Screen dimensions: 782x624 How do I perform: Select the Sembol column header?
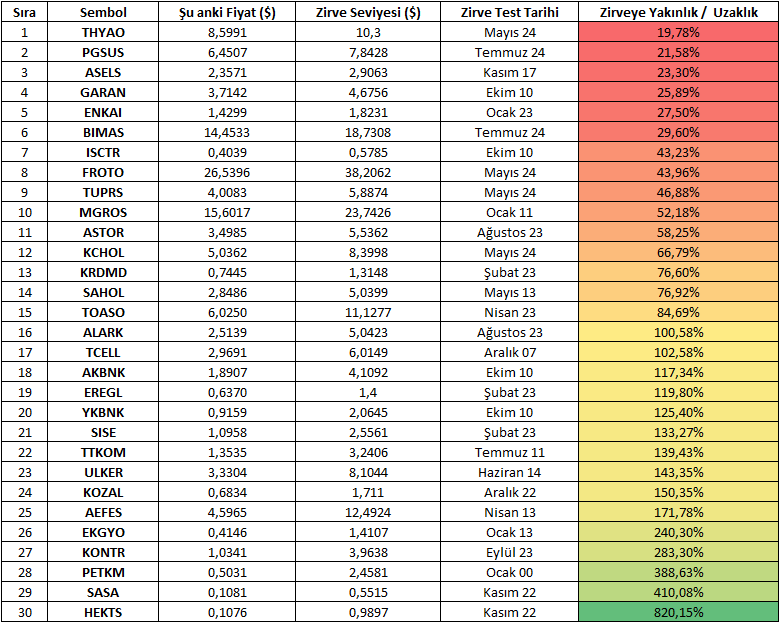103,12
